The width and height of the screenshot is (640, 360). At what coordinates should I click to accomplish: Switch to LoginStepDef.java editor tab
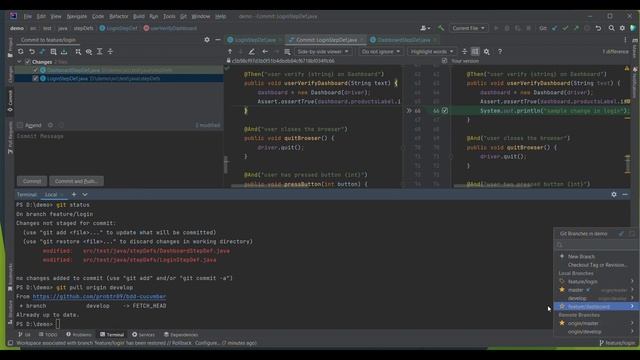(255, 40)
